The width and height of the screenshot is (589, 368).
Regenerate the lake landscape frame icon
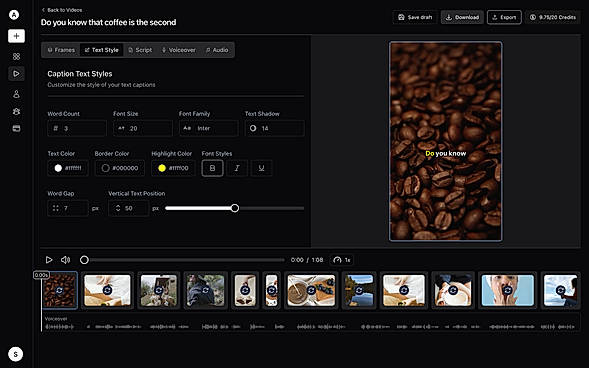(359, 291)
